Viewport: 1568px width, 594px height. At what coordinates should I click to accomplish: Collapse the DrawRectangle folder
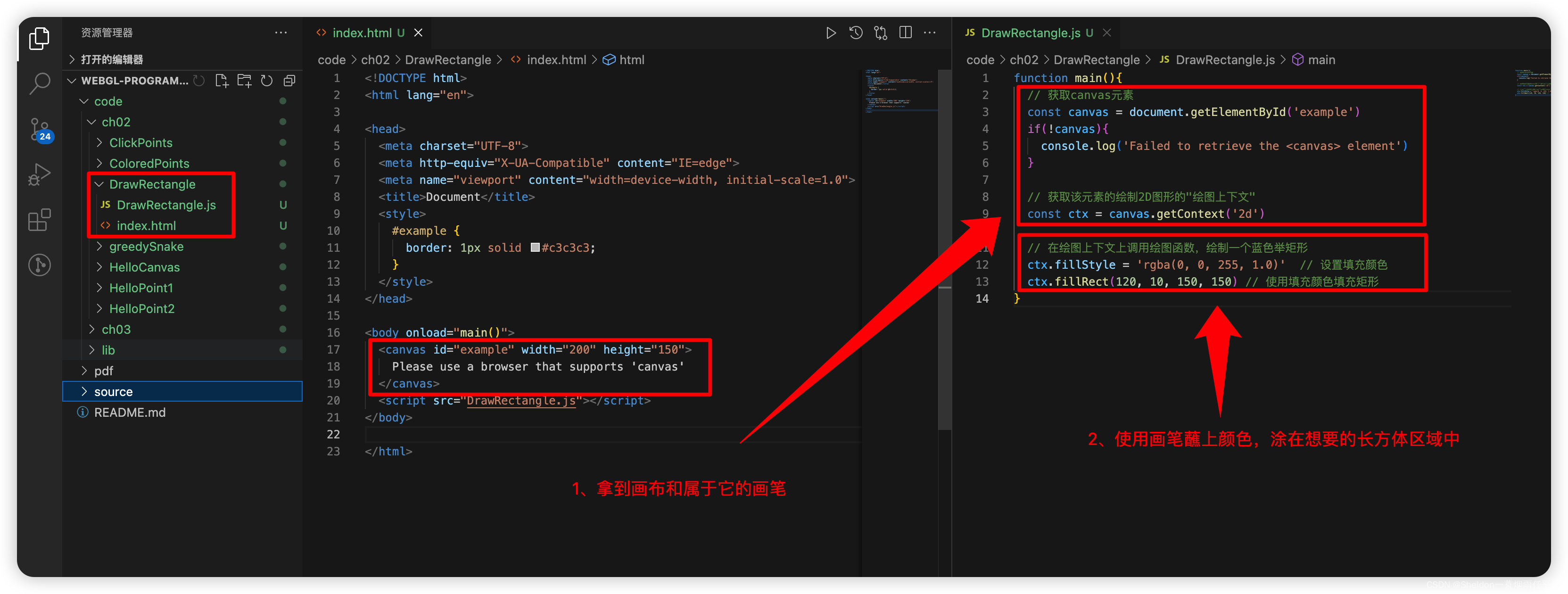point(152,184)
